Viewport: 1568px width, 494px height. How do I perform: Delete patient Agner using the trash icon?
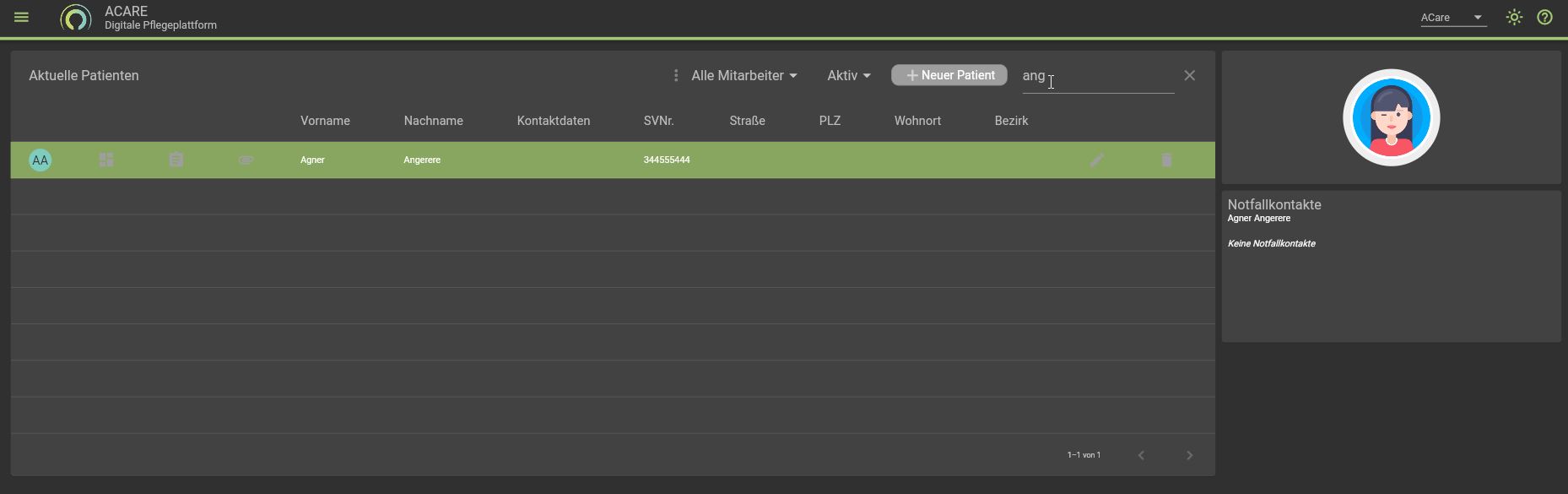[1165, 160]
